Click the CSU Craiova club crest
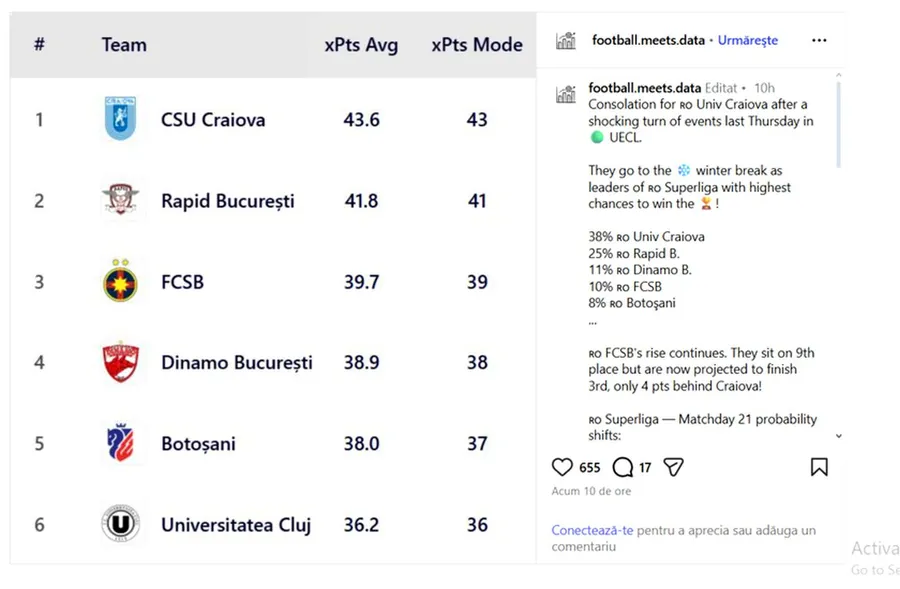 [x=120, y=119]
